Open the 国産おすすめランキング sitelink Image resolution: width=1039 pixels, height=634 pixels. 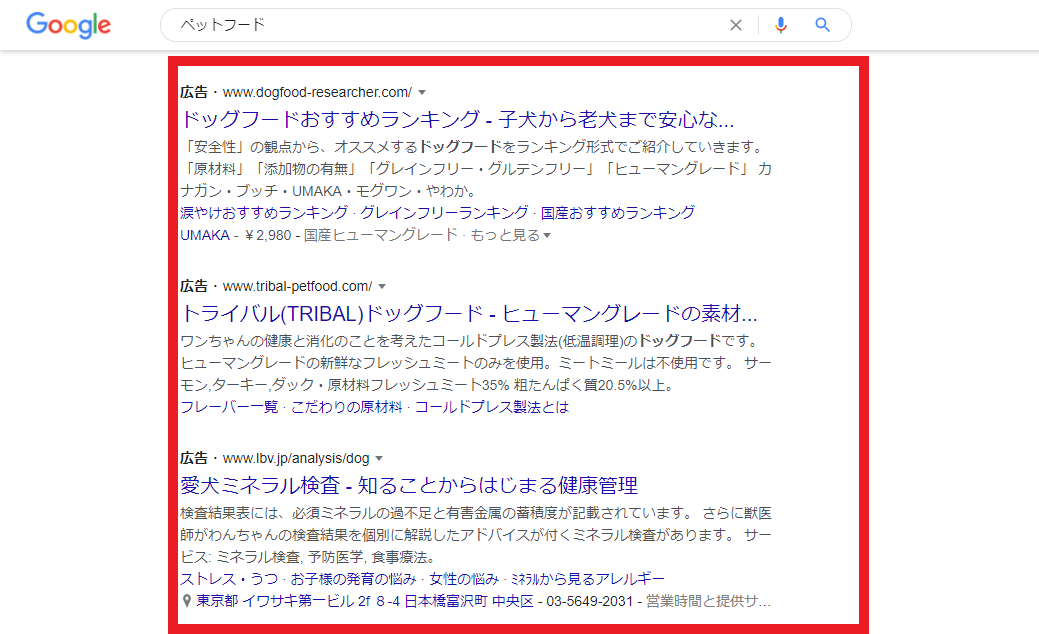tap(618, 213)
